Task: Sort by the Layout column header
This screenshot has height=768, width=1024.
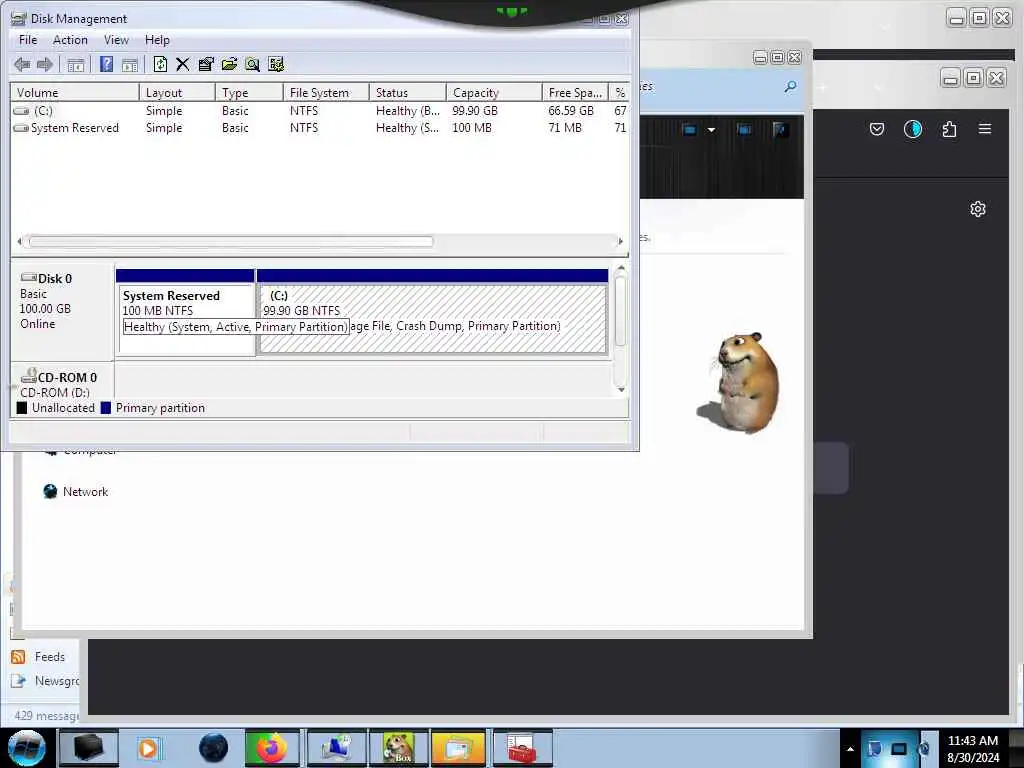Action: click(177, 93)
